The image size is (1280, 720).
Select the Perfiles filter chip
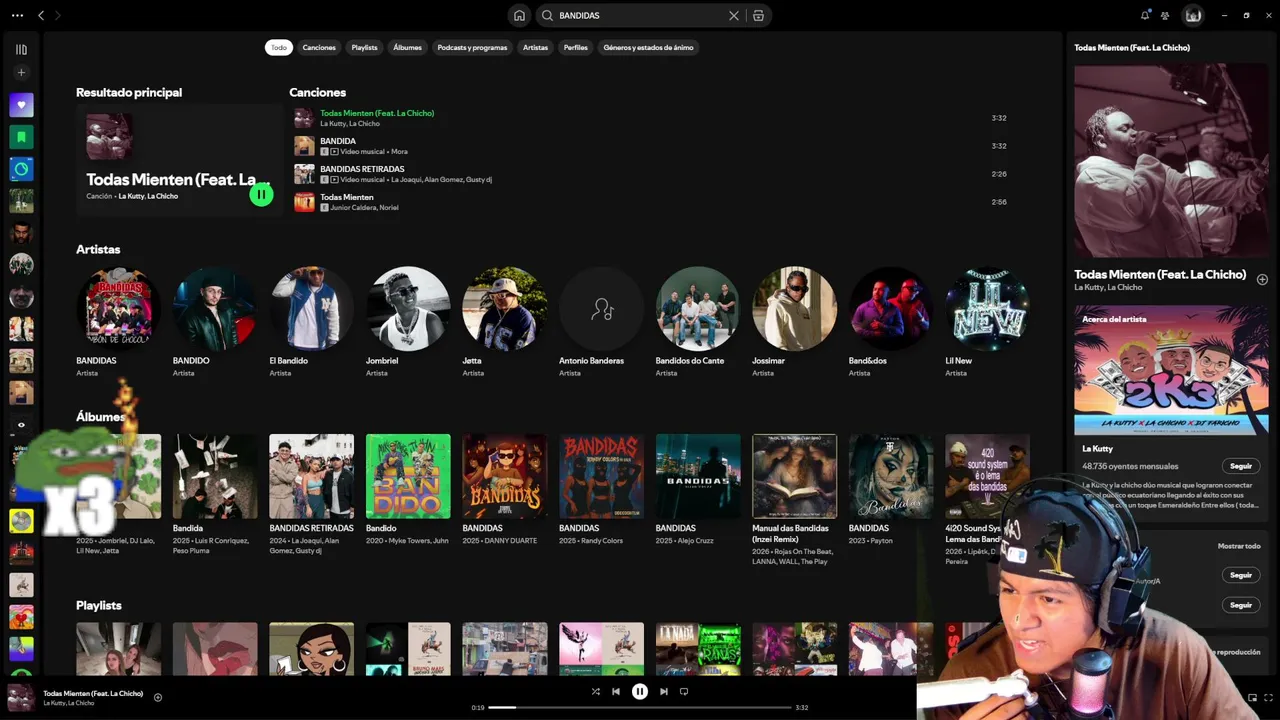coord(576,47)
